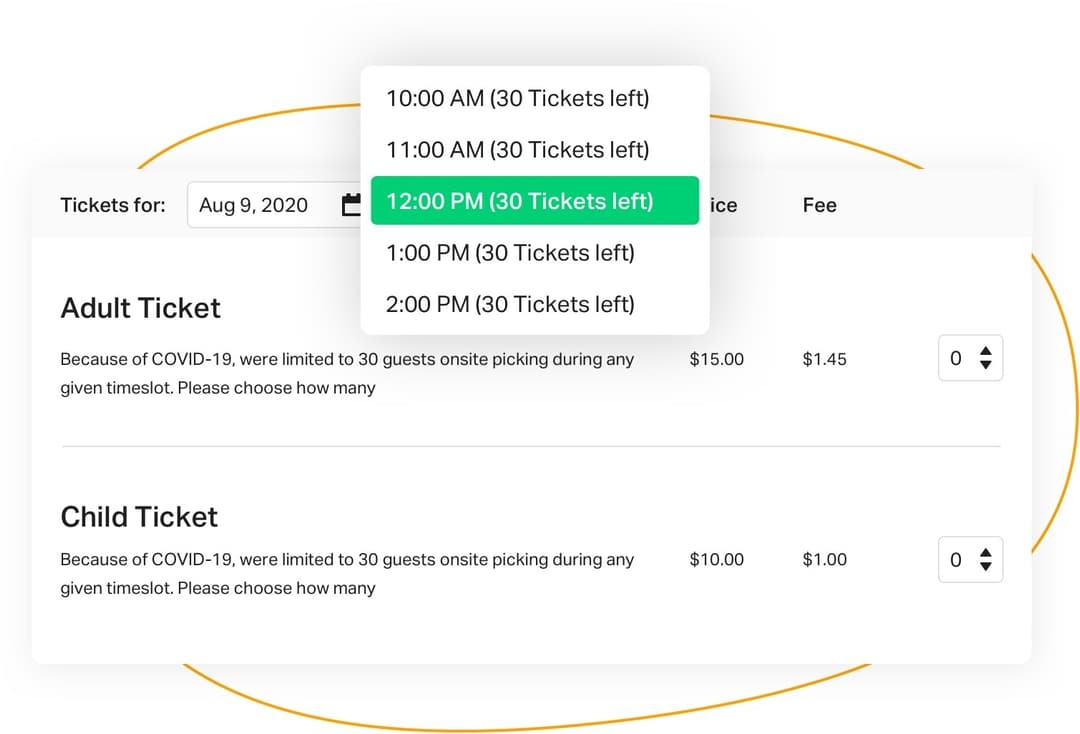Click the Child Ticket quantity decrease arrow
The height and width of the screenshot is (734, 1080).
tap(986, 566)
